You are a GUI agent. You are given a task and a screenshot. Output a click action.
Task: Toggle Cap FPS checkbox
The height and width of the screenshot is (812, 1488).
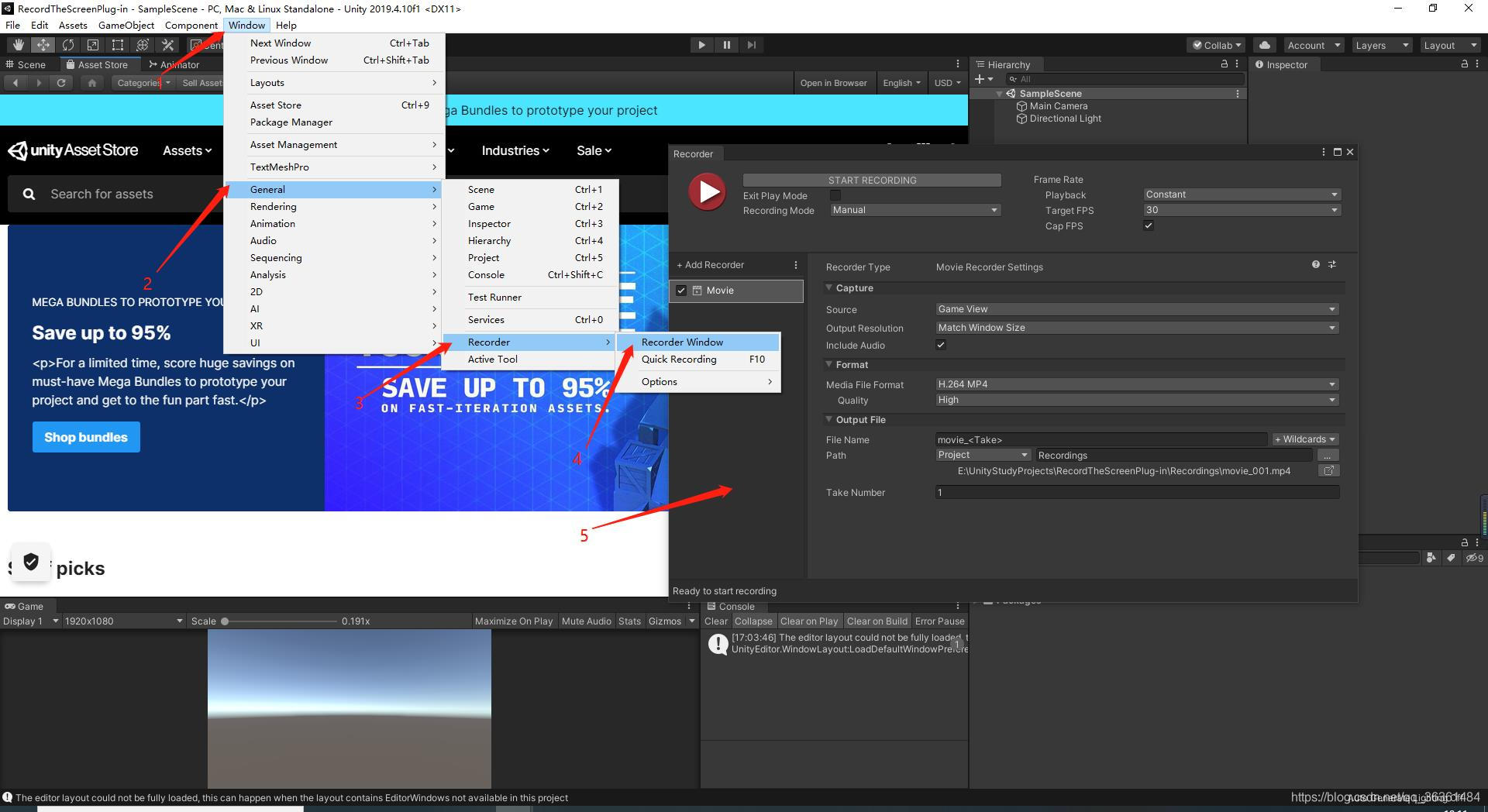pyautogui.click(x=1149, y=225)
